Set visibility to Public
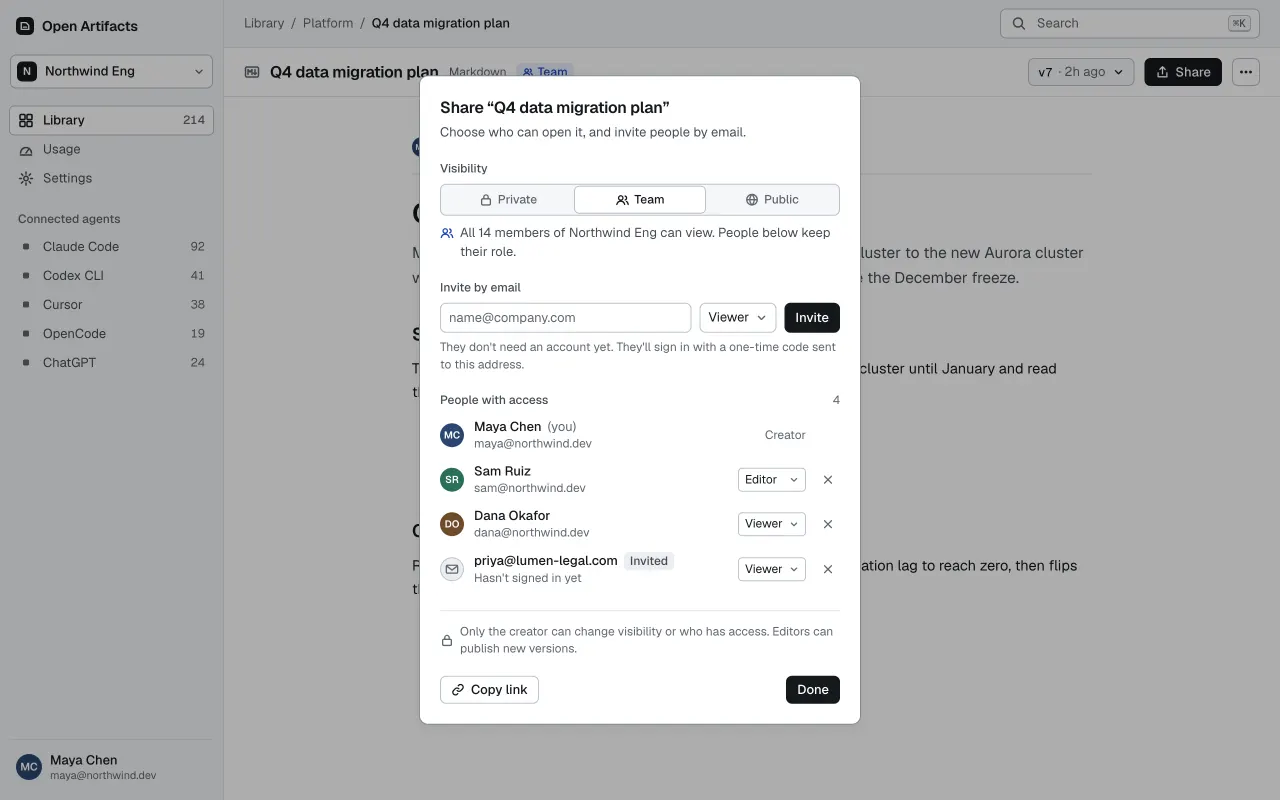 [772, 200]
